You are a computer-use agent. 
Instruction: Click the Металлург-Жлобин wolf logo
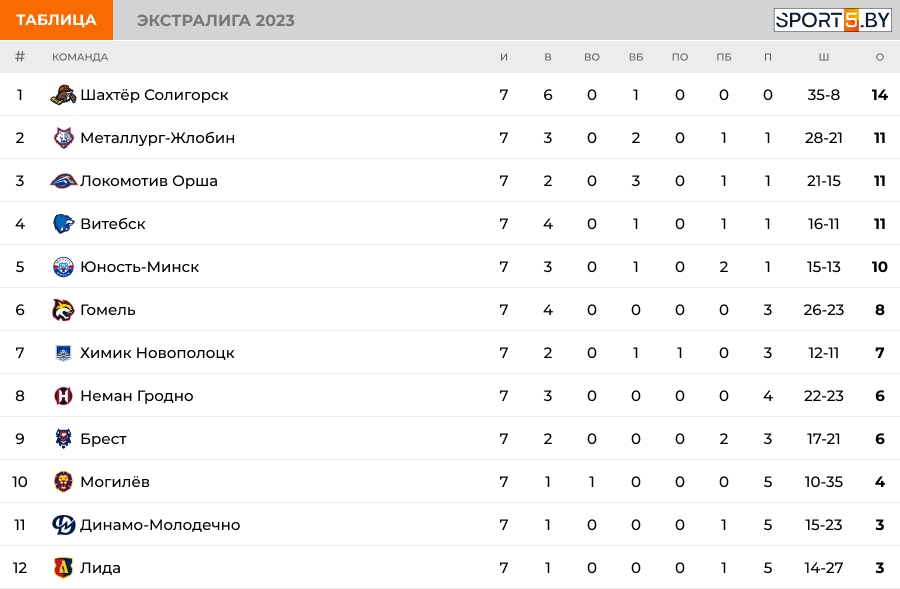point(63,138)
